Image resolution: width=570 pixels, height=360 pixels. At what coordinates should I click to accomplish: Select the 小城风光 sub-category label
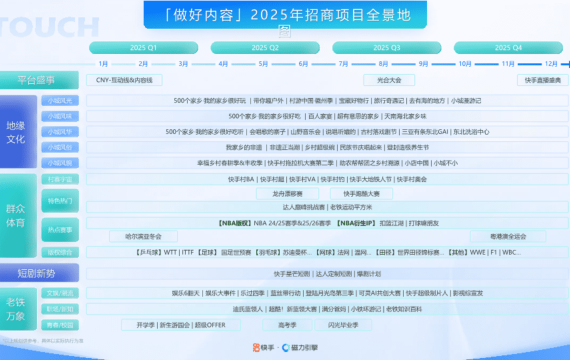coord(60,101)
